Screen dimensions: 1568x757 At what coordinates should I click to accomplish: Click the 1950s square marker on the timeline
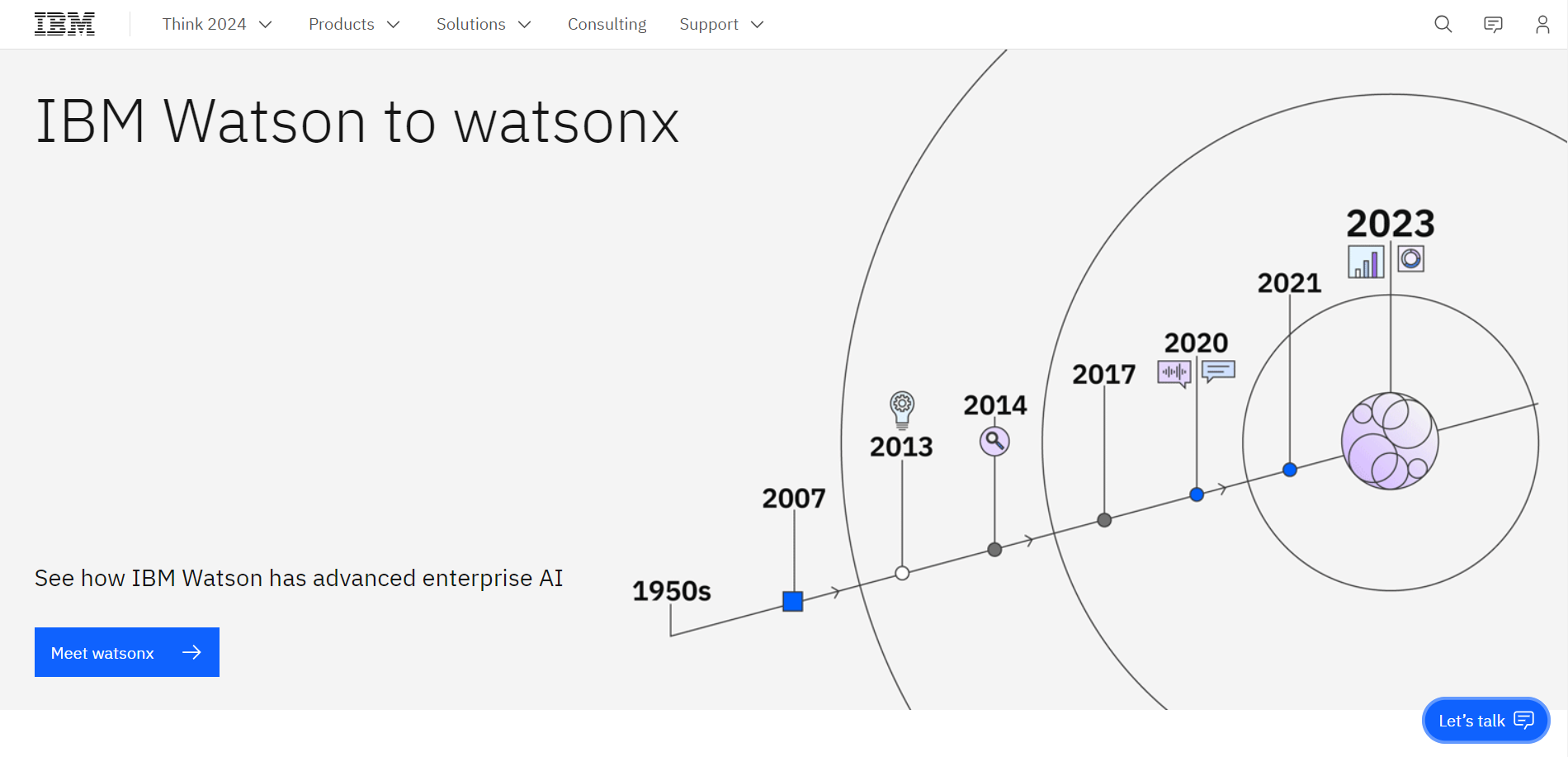pyautogui.click(x=792, y=602)
